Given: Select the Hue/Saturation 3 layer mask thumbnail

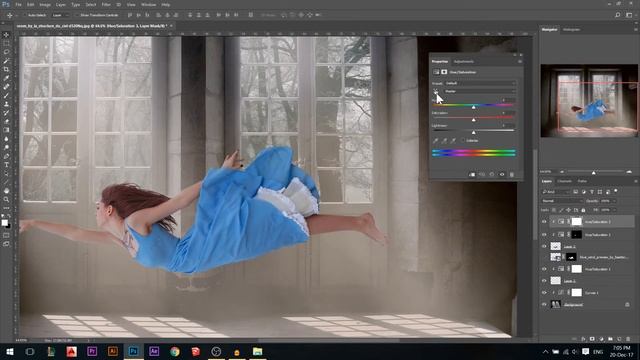Looking at the screenshot, I should click(576, 222).
